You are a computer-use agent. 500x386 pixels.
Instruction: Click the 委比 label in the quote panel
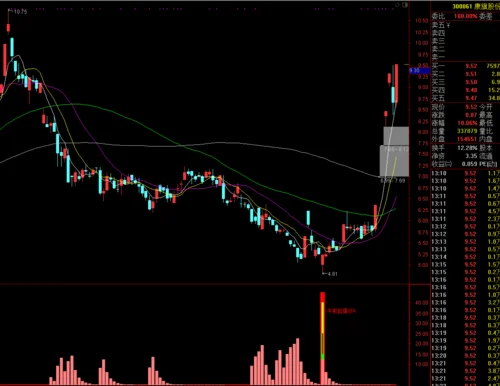click(x=438, y=16)
